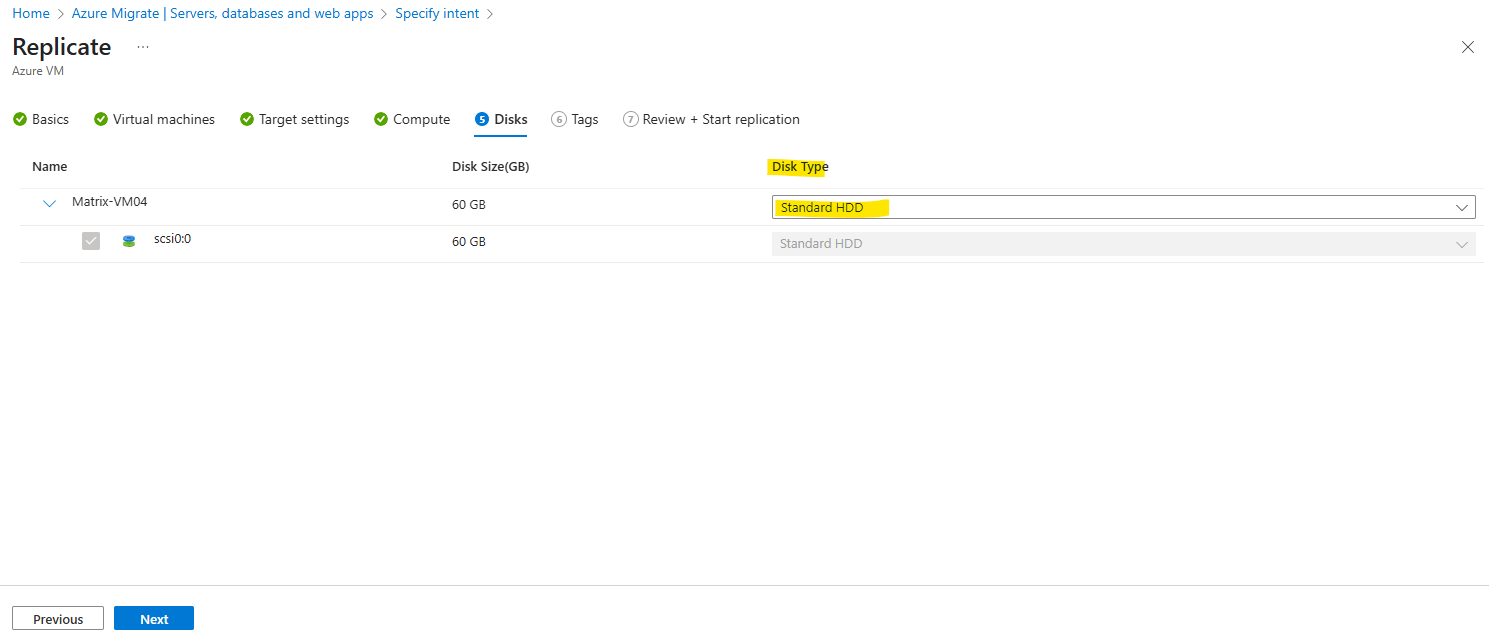The image size is (1489, 639).
Task: Collapse the Matrix-VM04 row
Action: click(50, 204)
